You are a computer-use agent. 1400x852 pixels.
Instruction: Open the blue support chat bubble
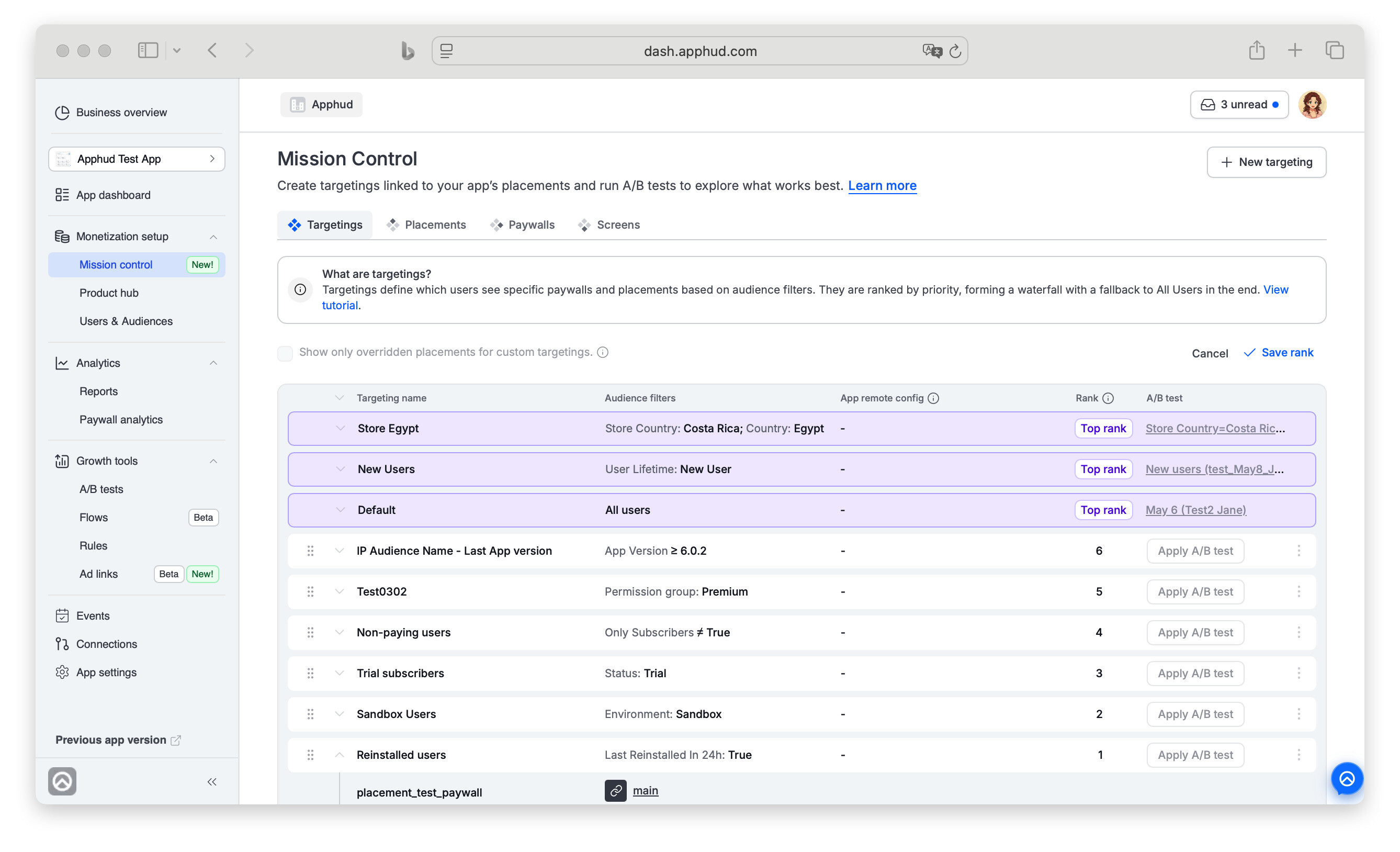[x=1347, y=778]
